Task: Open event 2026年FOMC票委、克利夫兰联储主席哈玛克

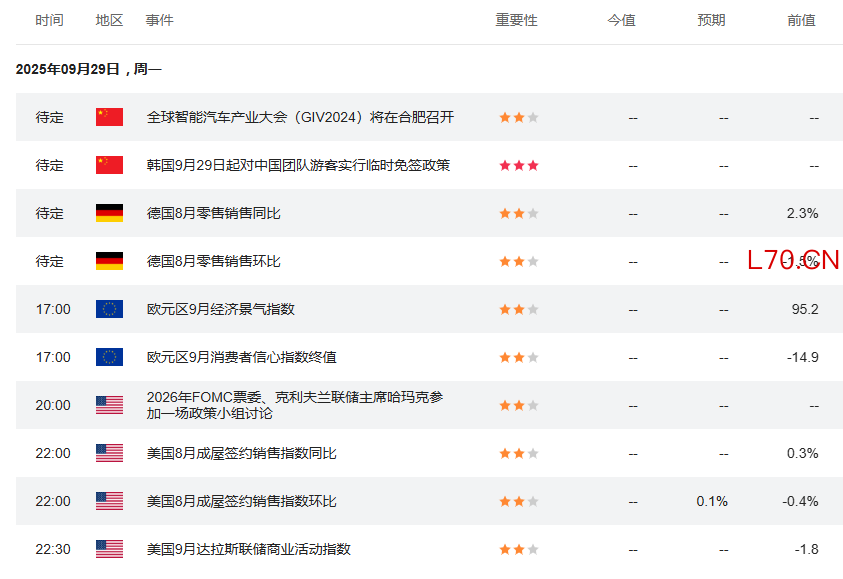Action: (295, 405)
